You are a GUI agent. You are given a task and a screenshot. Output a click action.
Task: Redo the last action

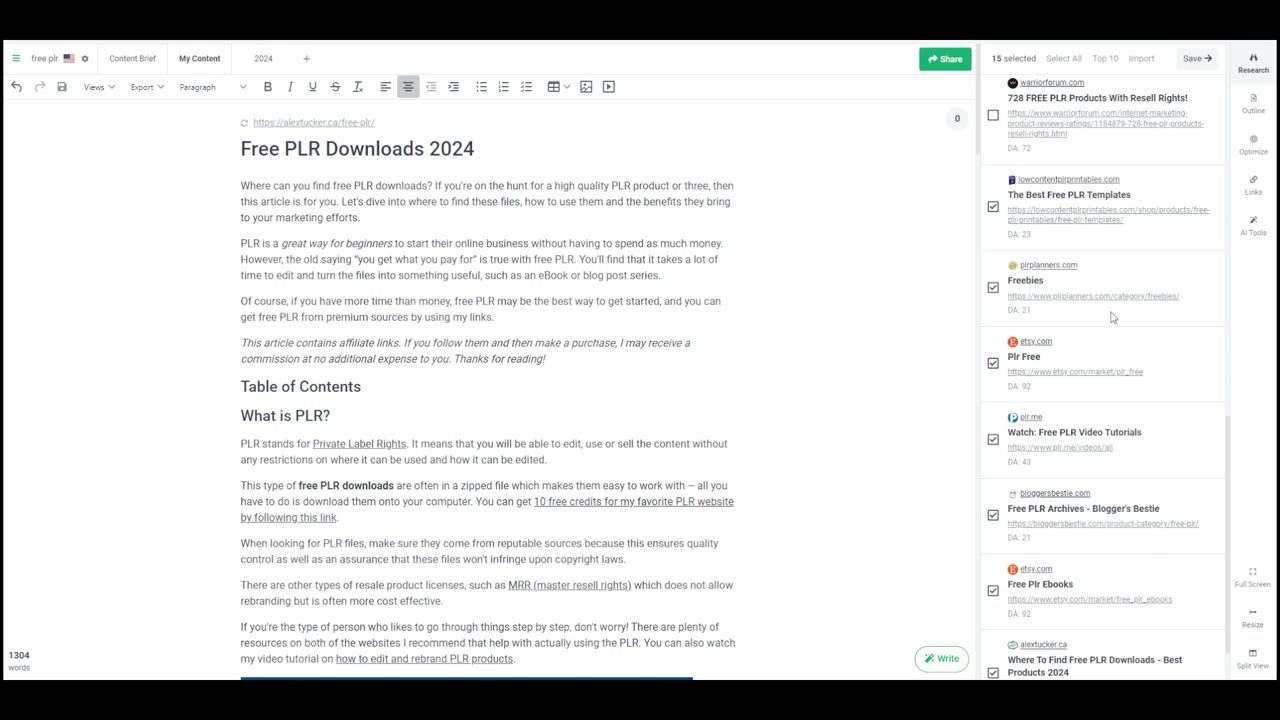pos(40,87)
